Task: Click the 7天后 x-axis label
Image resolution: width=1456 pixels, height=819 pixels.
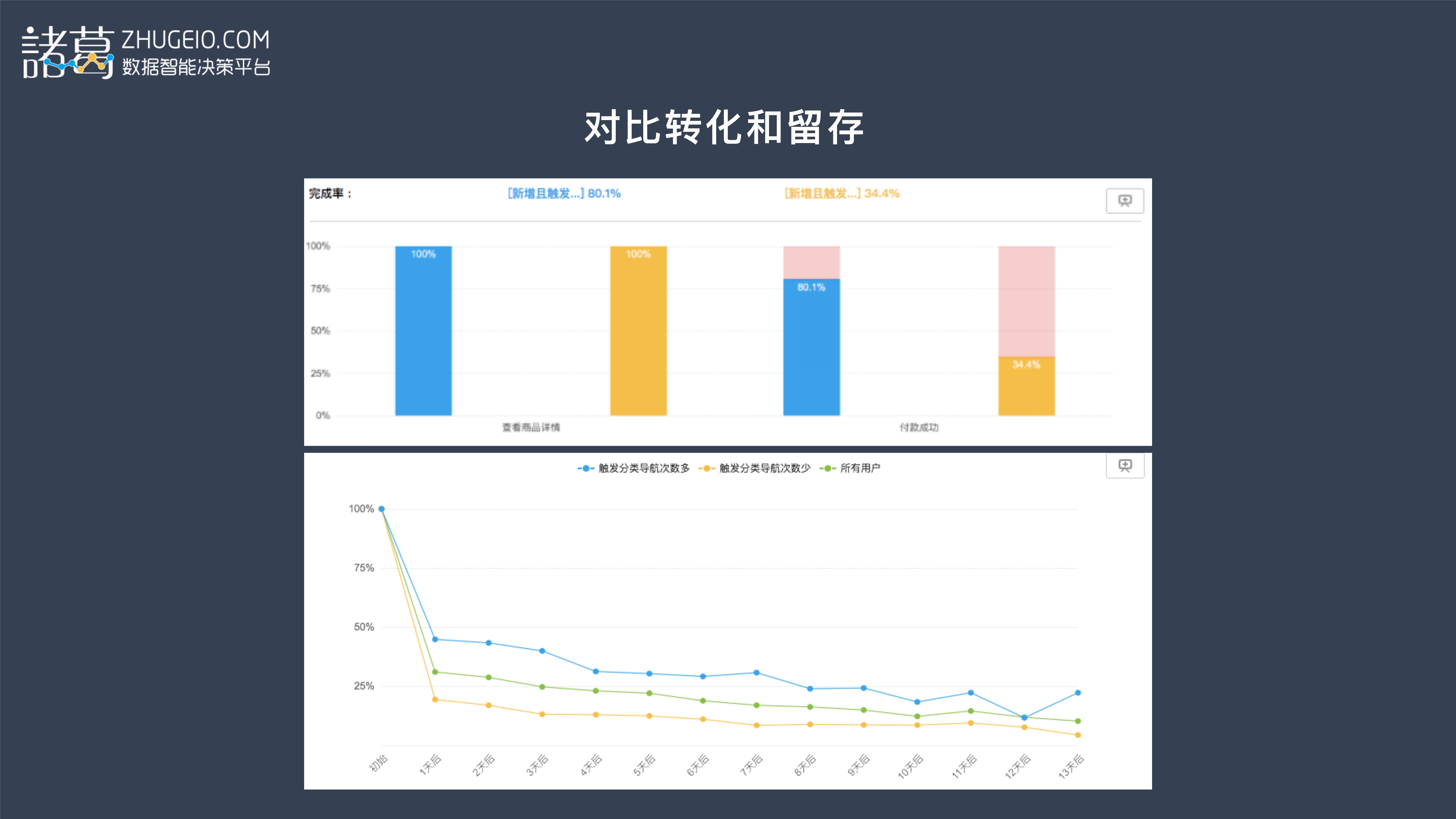Action: pyautogui.click(x=752, y=765)
